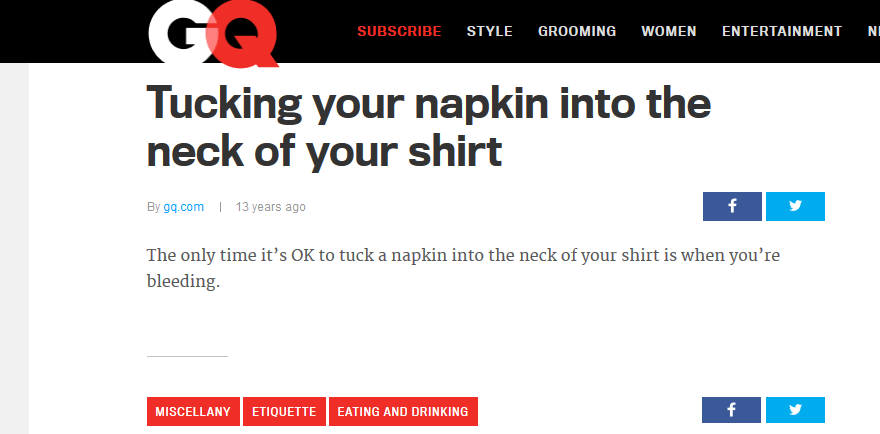880x434 pixels.
Task: Open the Grooming menu item
Action: 577,31
